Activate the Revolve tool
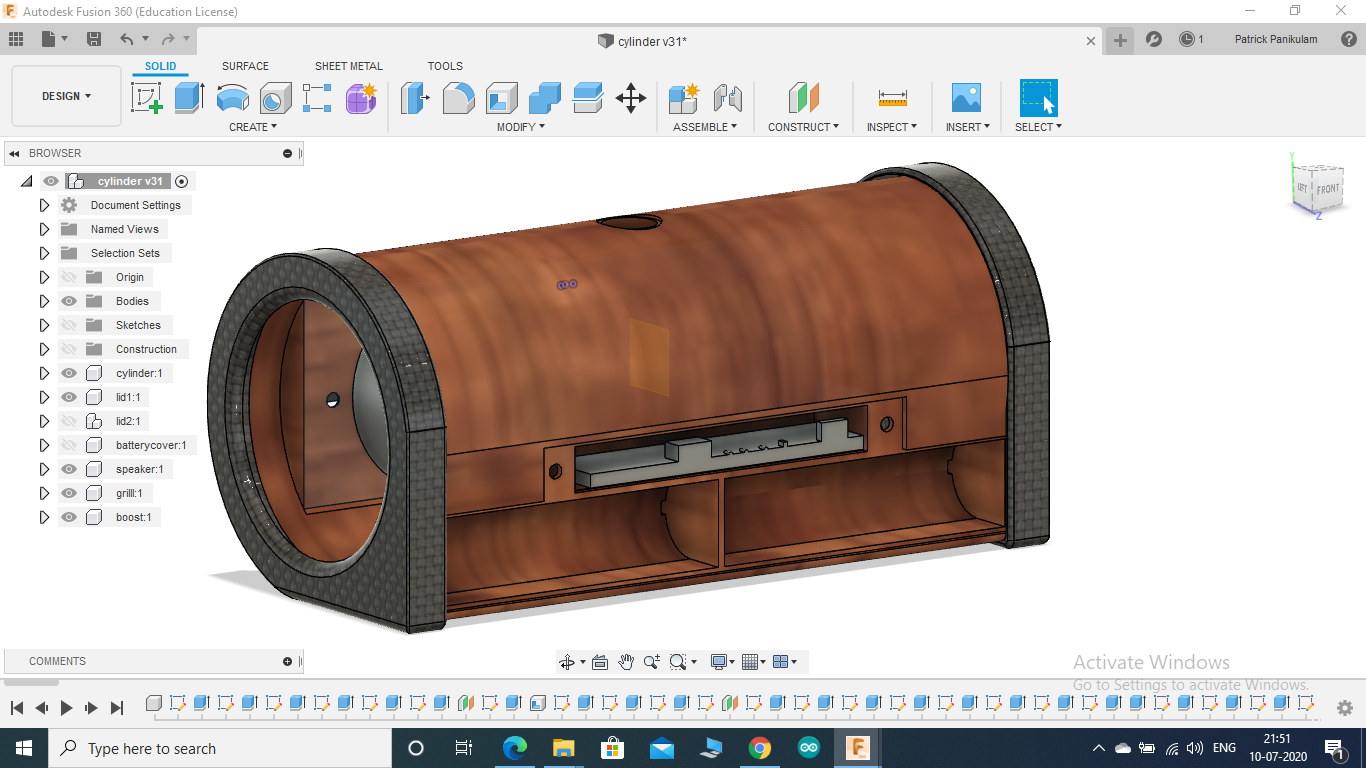Image resolution: width=1366 pixels, height=768 pixels. [233, 98]
